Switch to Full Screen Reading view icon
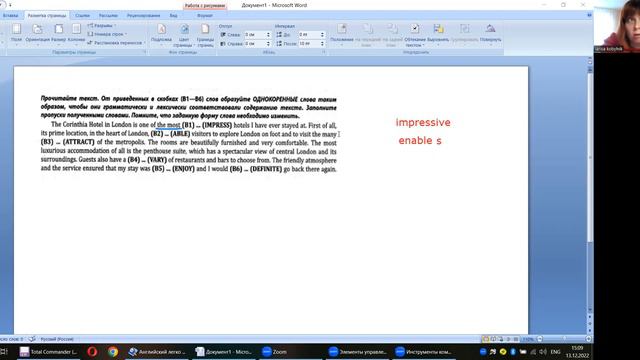 pyautogui.click(x=493, y=339)
